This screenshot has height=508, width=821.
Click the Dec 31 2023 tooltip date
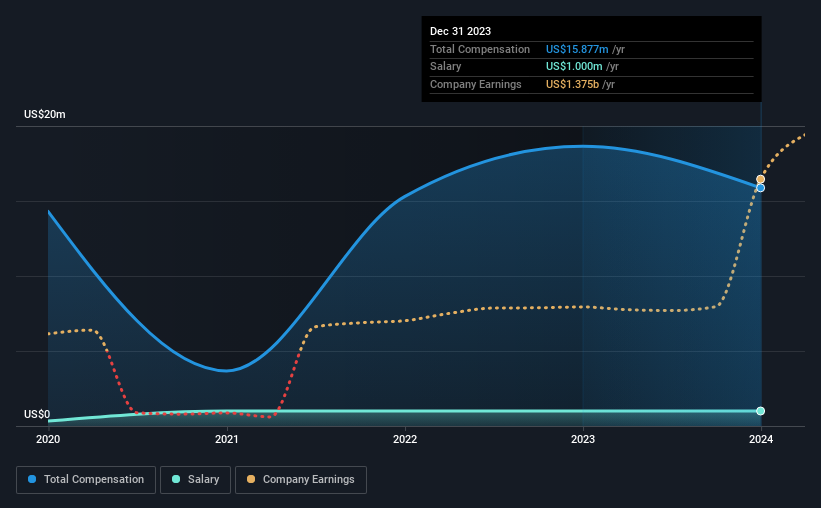pyautogui.click(x=460, y=31)
